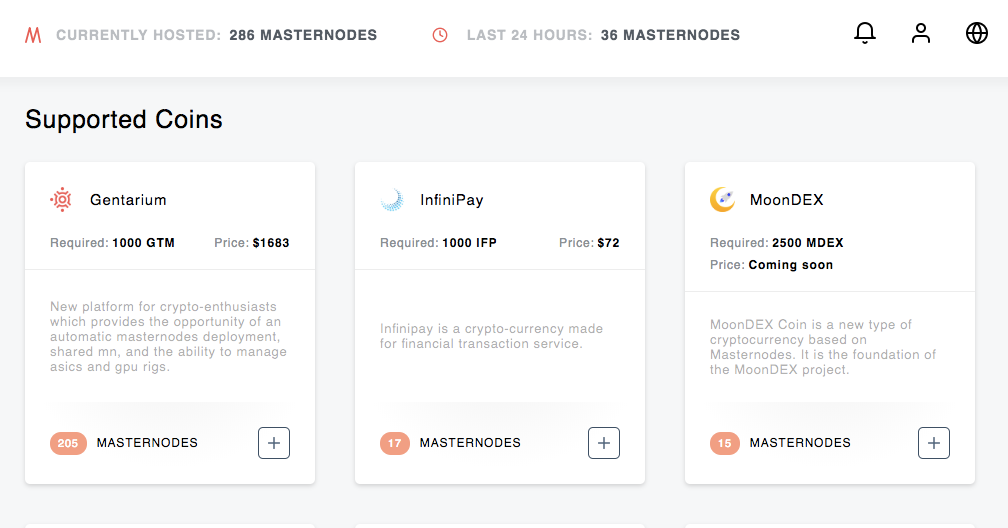Open the Gentarium coin title
The width and height of the screenshot is (1008, 528).
tap(128, 200)
